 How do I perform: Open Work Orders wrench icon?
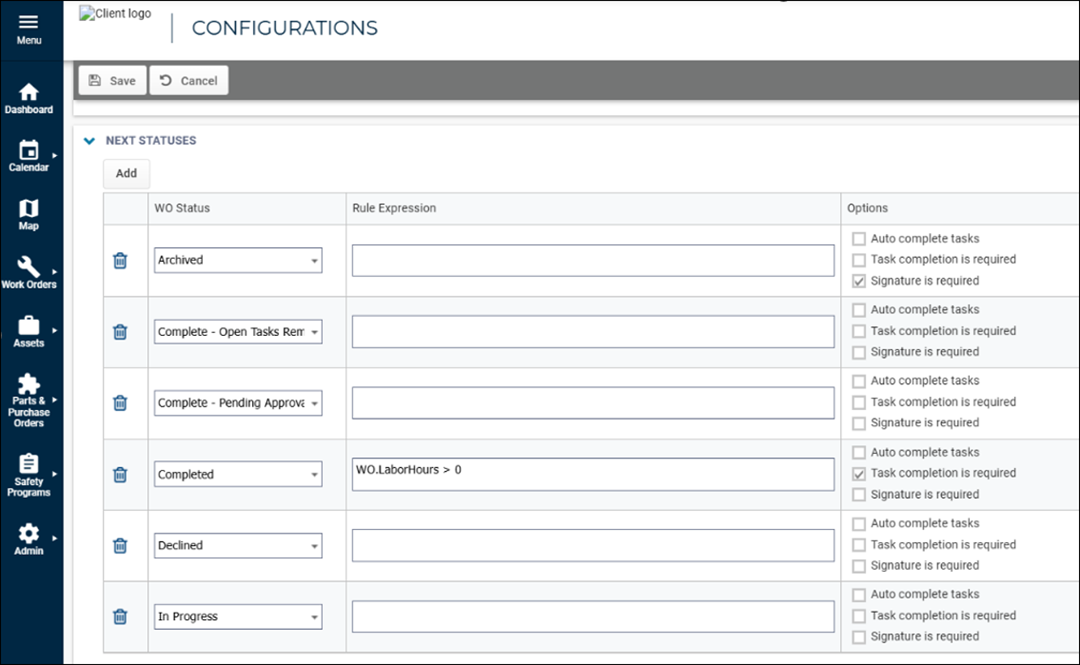point(29,267)
